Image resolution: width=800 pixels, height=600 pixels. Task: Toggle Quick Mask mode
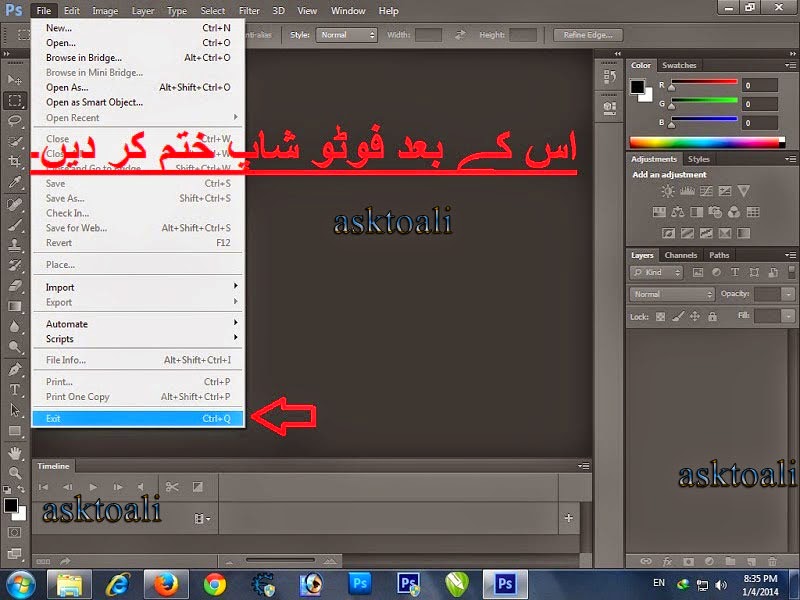15,533
